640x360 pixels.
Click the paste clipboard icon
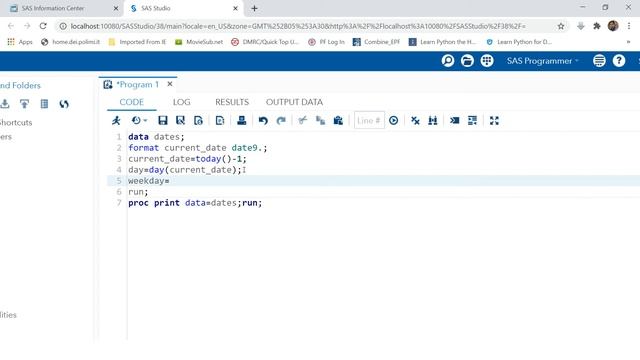pos(338,120)
